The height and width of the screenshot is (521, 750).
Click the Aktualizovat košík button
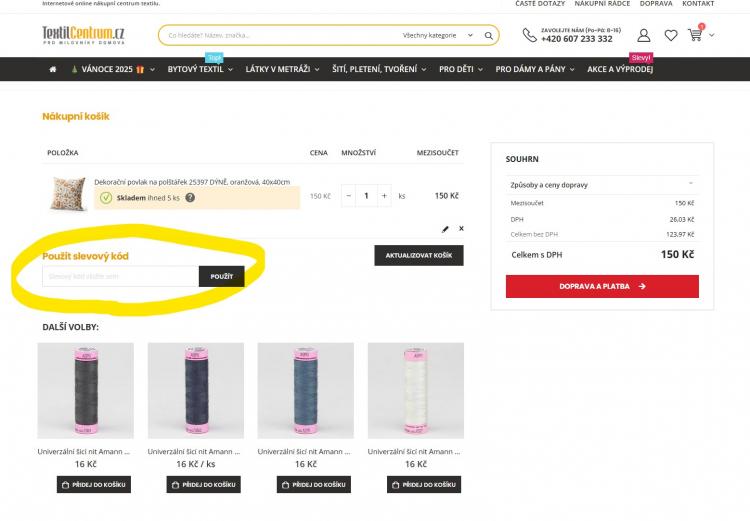pyautogui.click(x=418, y=256)
